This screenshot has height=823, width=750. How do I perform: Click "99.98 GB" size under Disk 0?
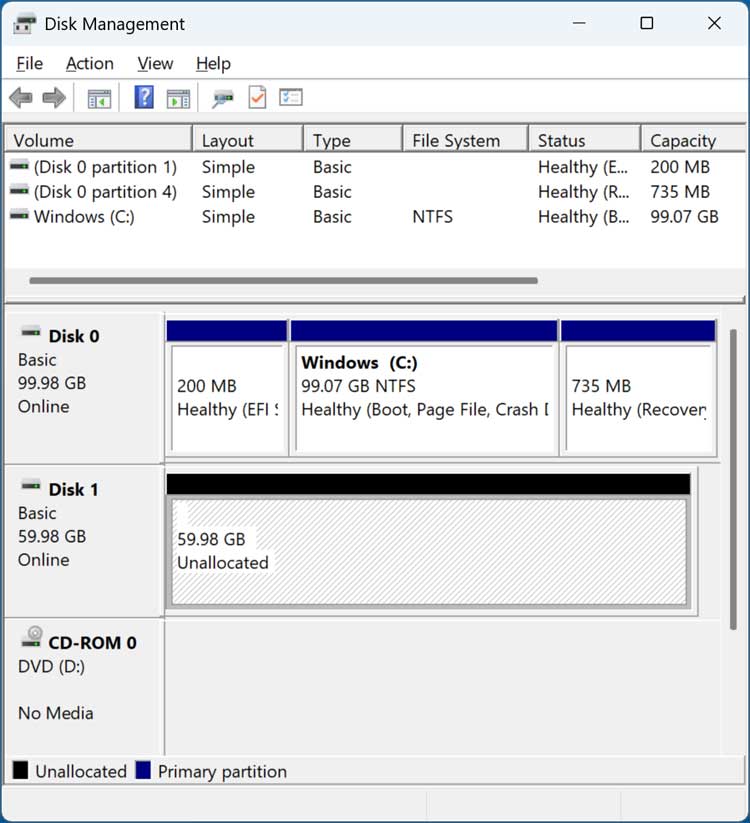point(52,383)
